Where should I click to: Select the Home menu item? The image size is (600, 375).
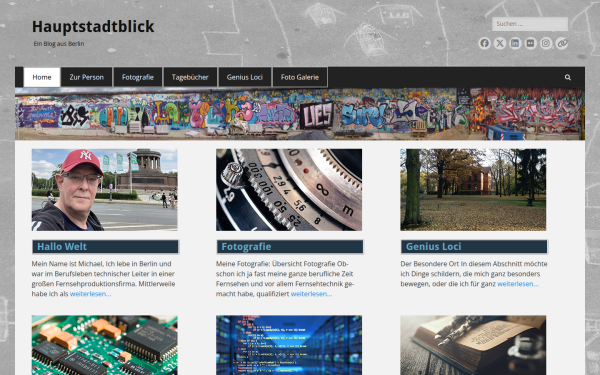click(x=42, y=77)
